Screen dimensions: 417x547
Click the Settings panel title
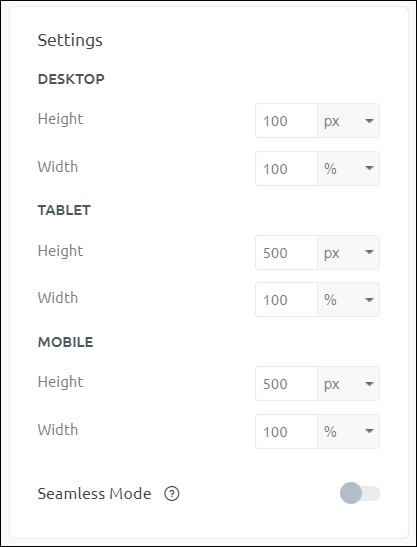coord(70,40)
